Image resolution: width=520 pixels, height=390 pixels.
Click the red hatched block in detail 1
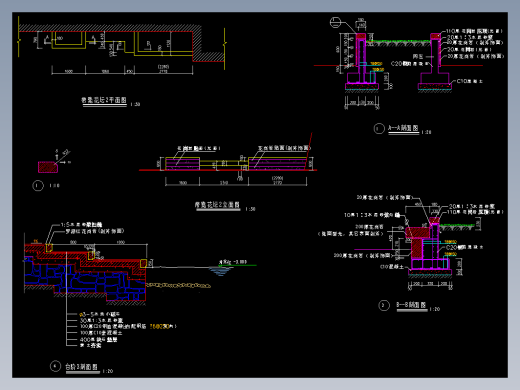click(48, 167)
